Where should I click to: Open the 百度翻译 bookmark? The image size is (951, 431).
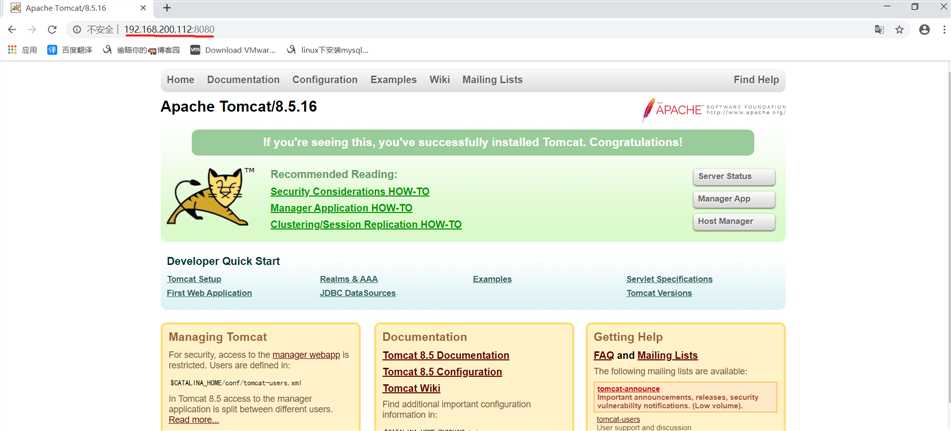70,50
